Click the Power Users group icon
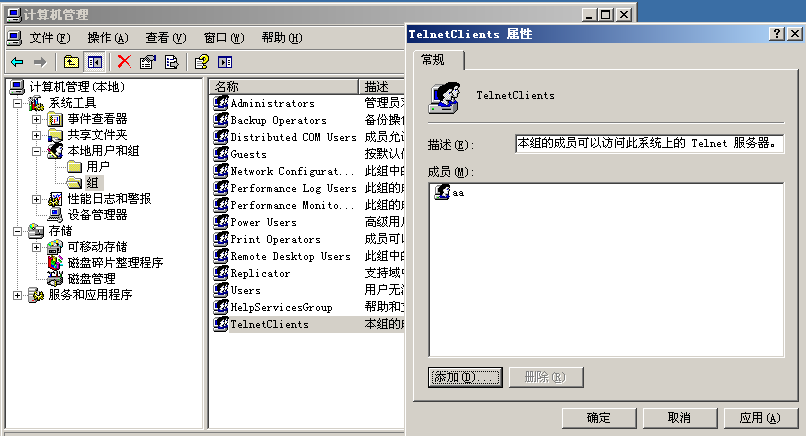Image resolution: width=806 pixels, height=436 pixels. (221, 222)
